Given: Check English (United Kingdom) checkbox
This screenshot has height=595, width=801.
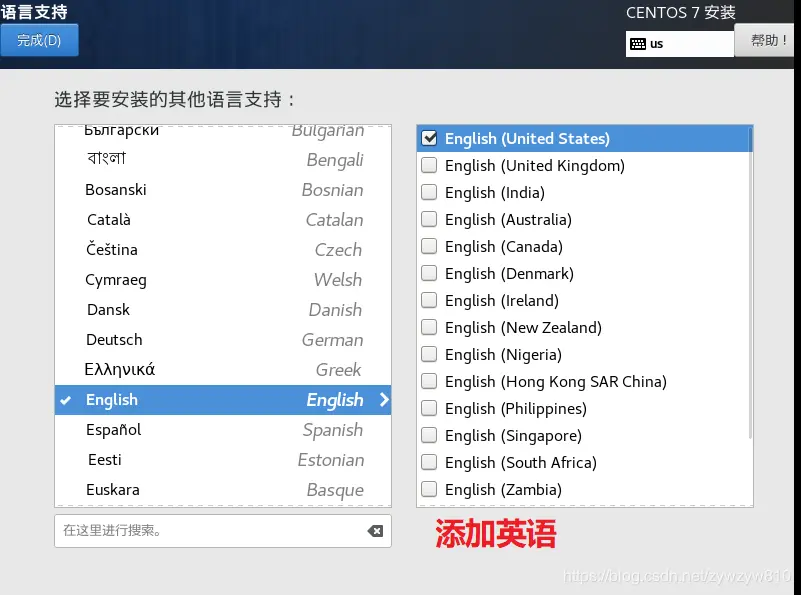Looking at the screenshot, I should (x=429, y=165).
